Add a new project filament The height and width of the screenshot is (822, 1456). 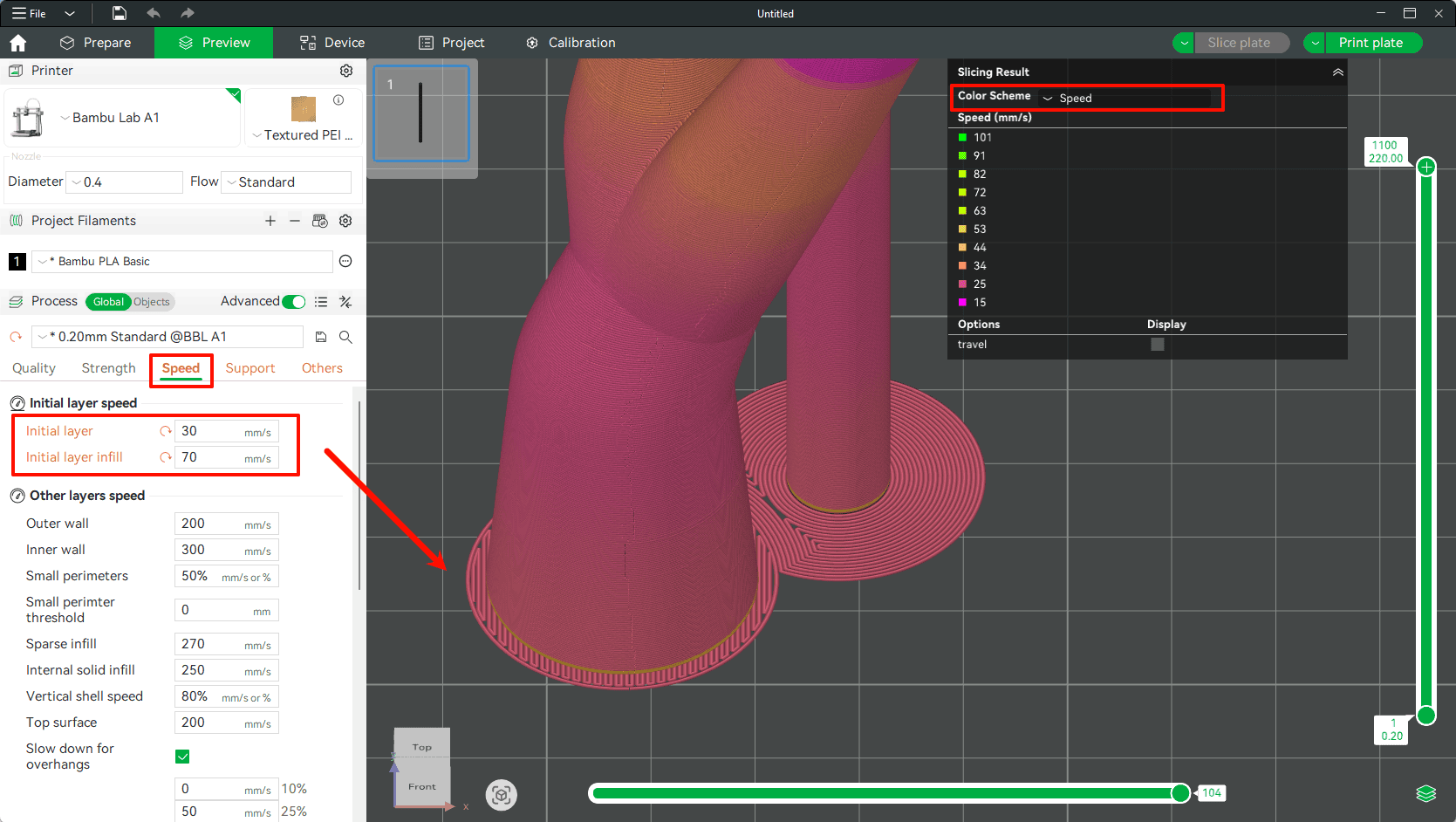point(270,221)
